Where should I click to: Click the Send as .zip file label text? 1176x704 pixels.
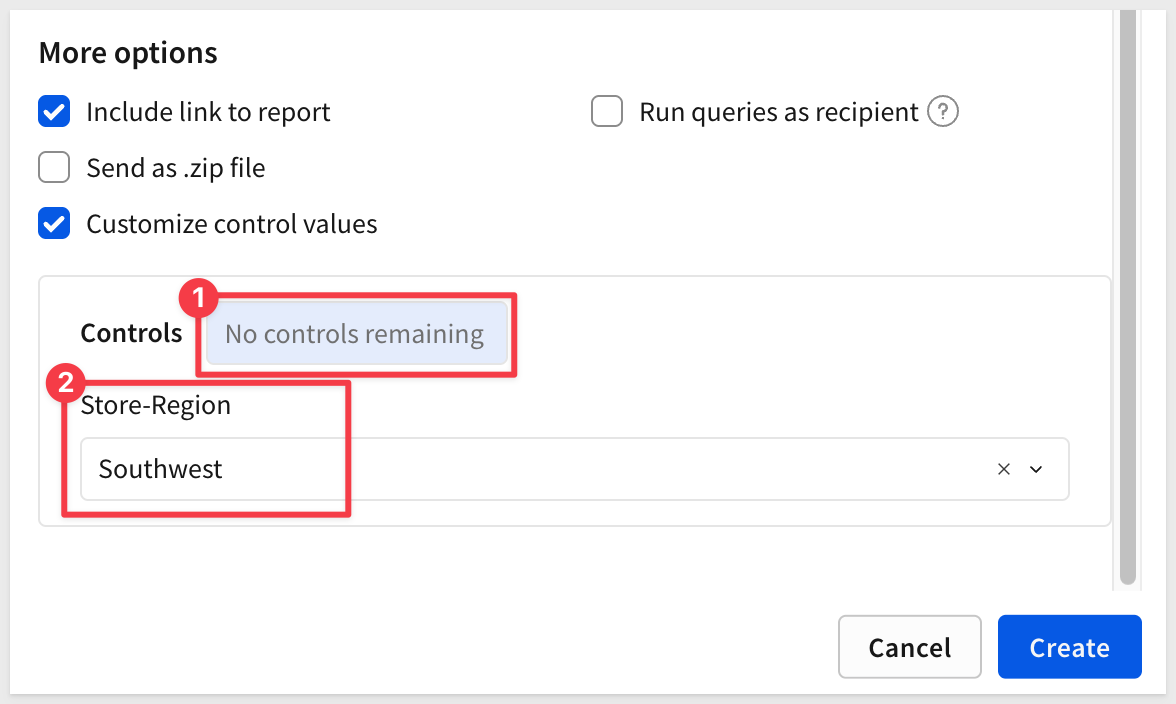176,168
